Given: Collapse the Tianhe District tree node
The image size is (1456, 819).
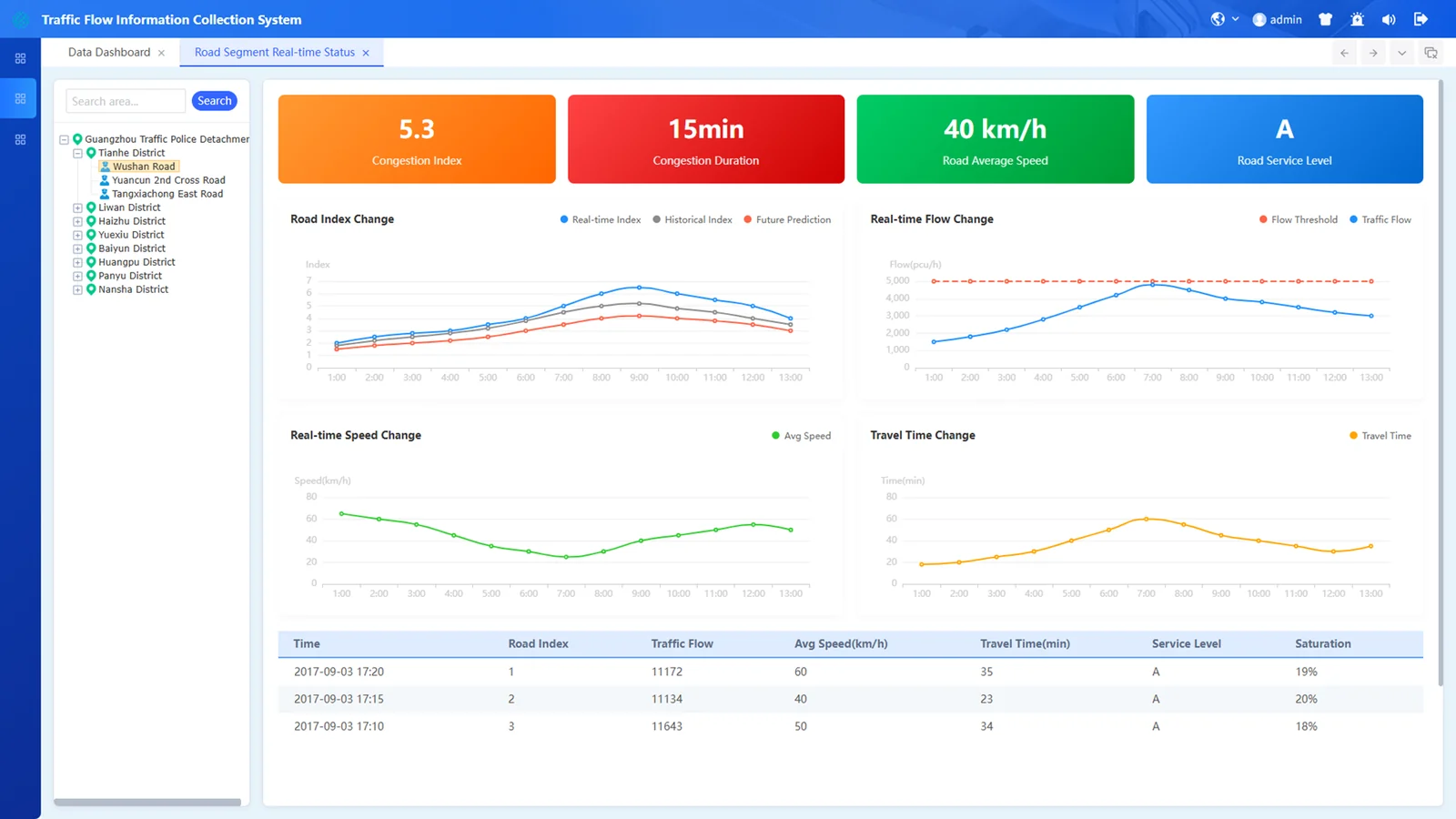Looking at the screenshot, I should 77,153.
